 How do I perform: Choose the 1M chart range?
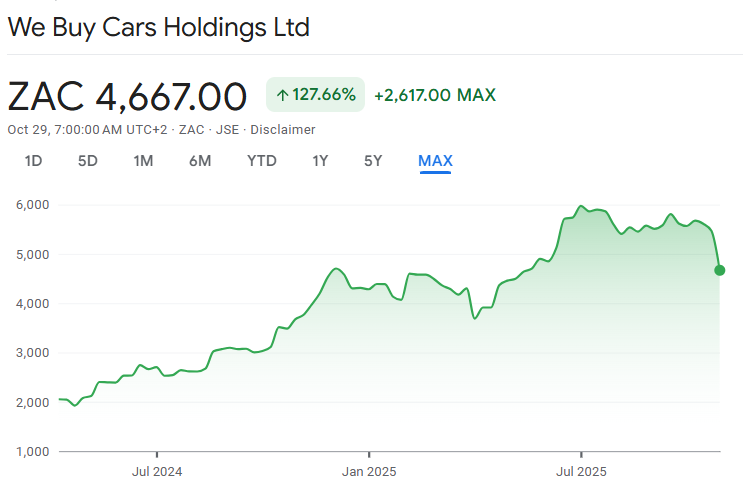(143, 161)
